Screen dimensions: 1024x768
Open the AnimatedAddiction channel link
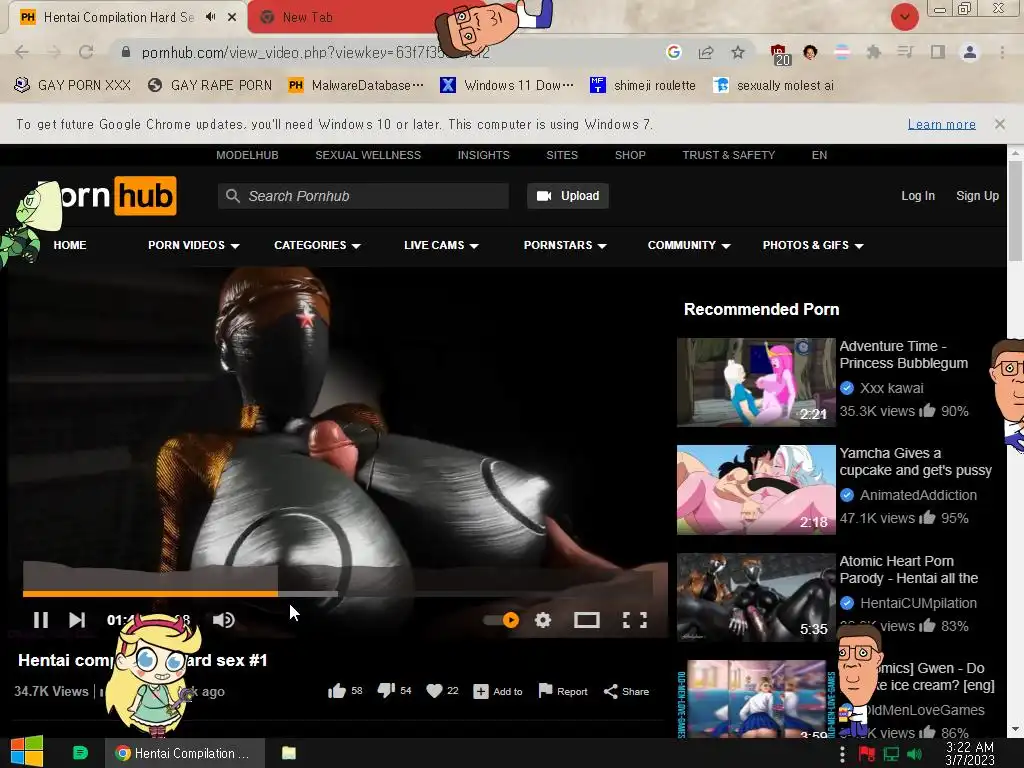coord(918,495)
